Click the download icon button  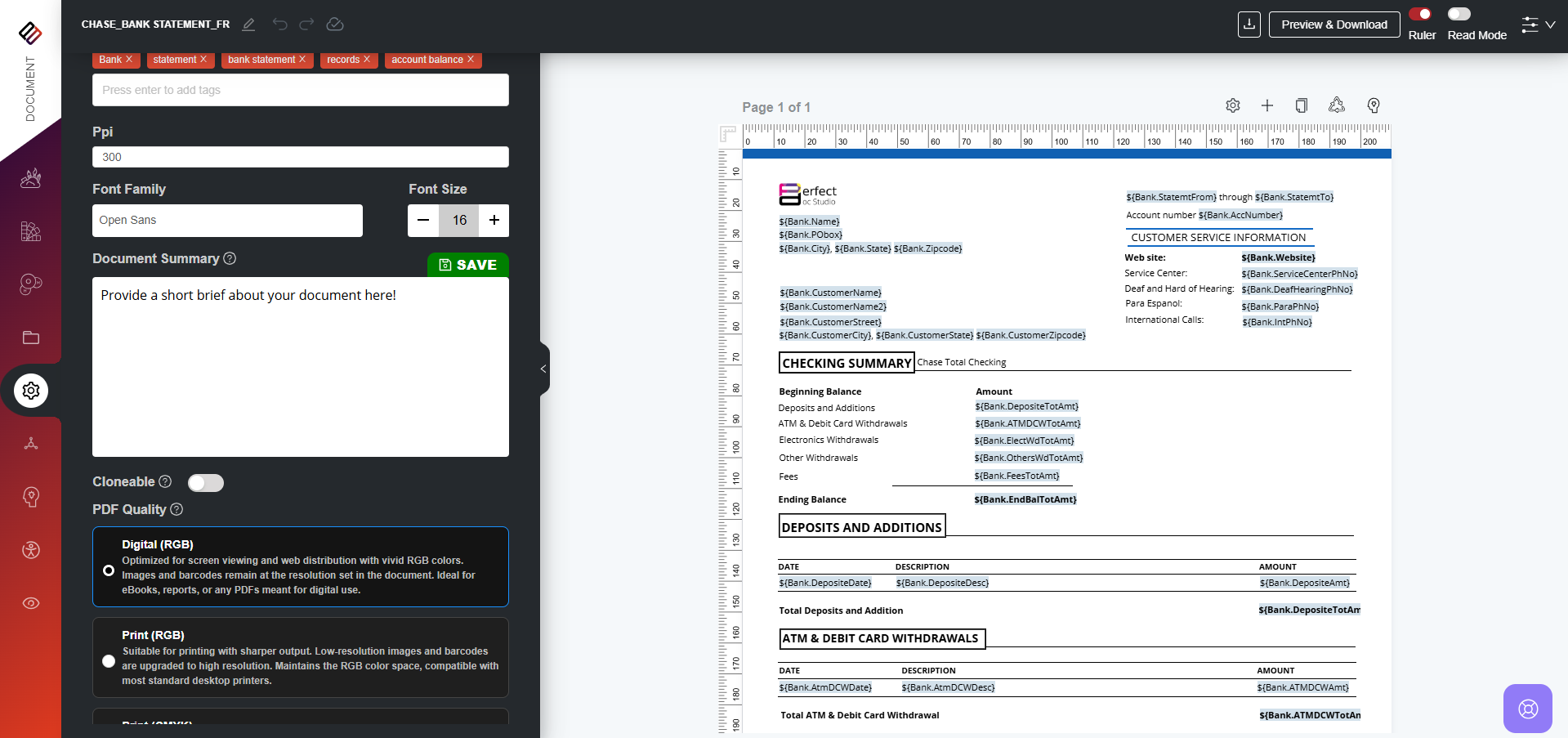click(1249, 25)
